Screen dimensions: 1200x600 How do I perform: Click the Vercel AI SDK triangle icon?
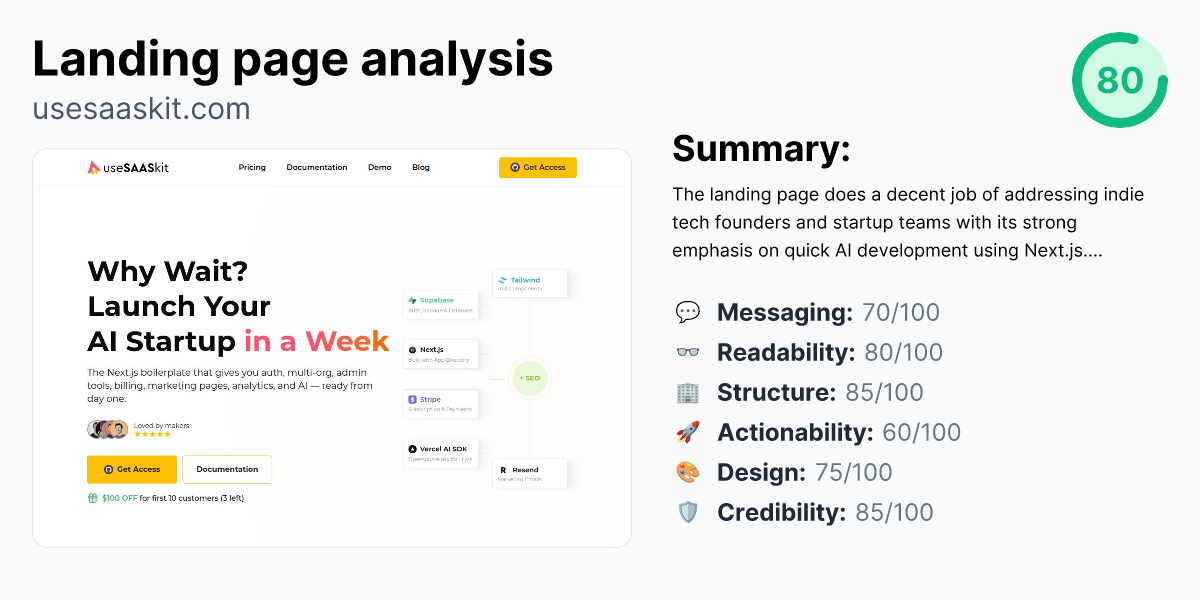[x=412, y=448]
